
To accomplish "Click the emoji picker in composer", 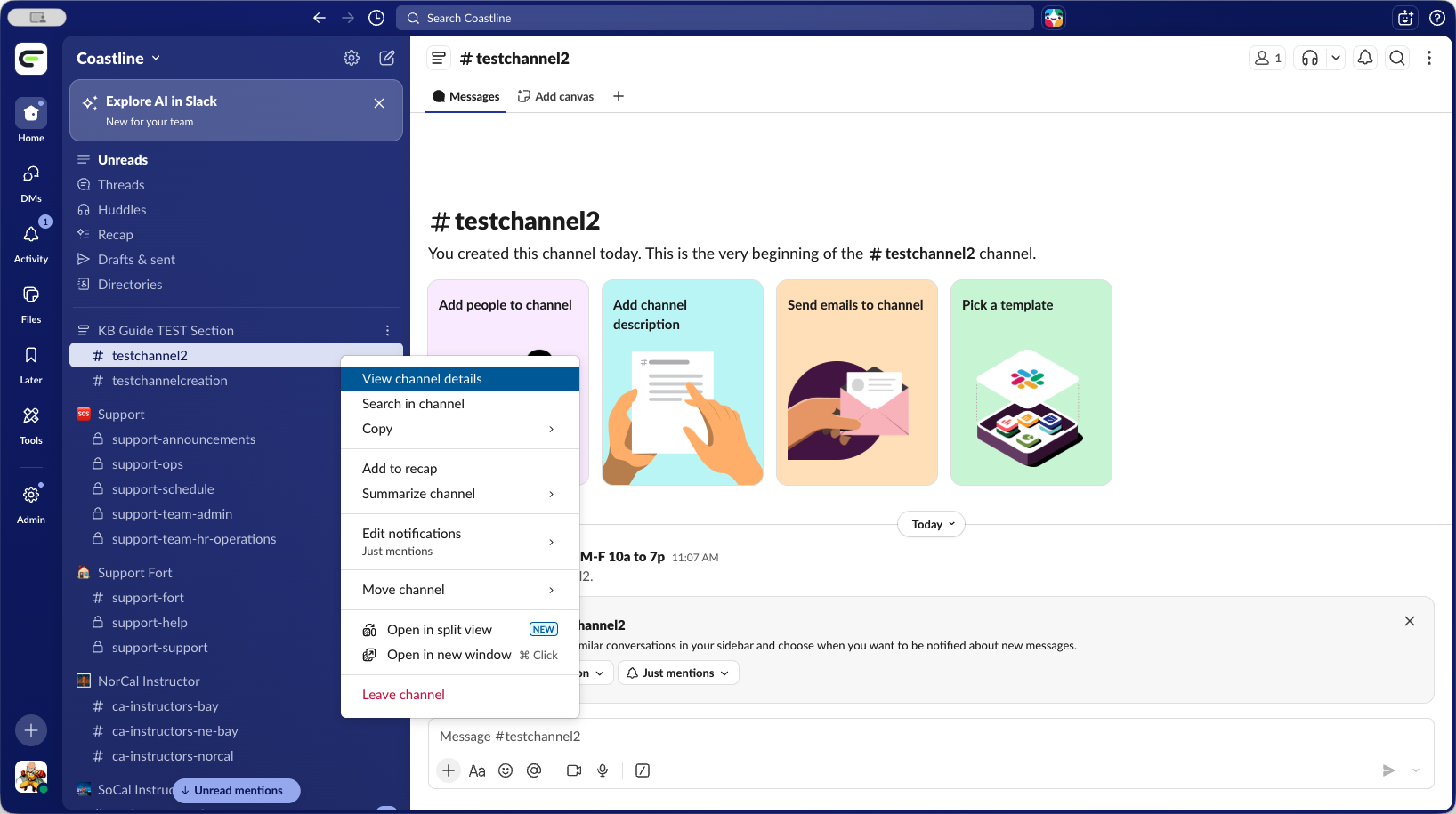I will coord(506,770).
